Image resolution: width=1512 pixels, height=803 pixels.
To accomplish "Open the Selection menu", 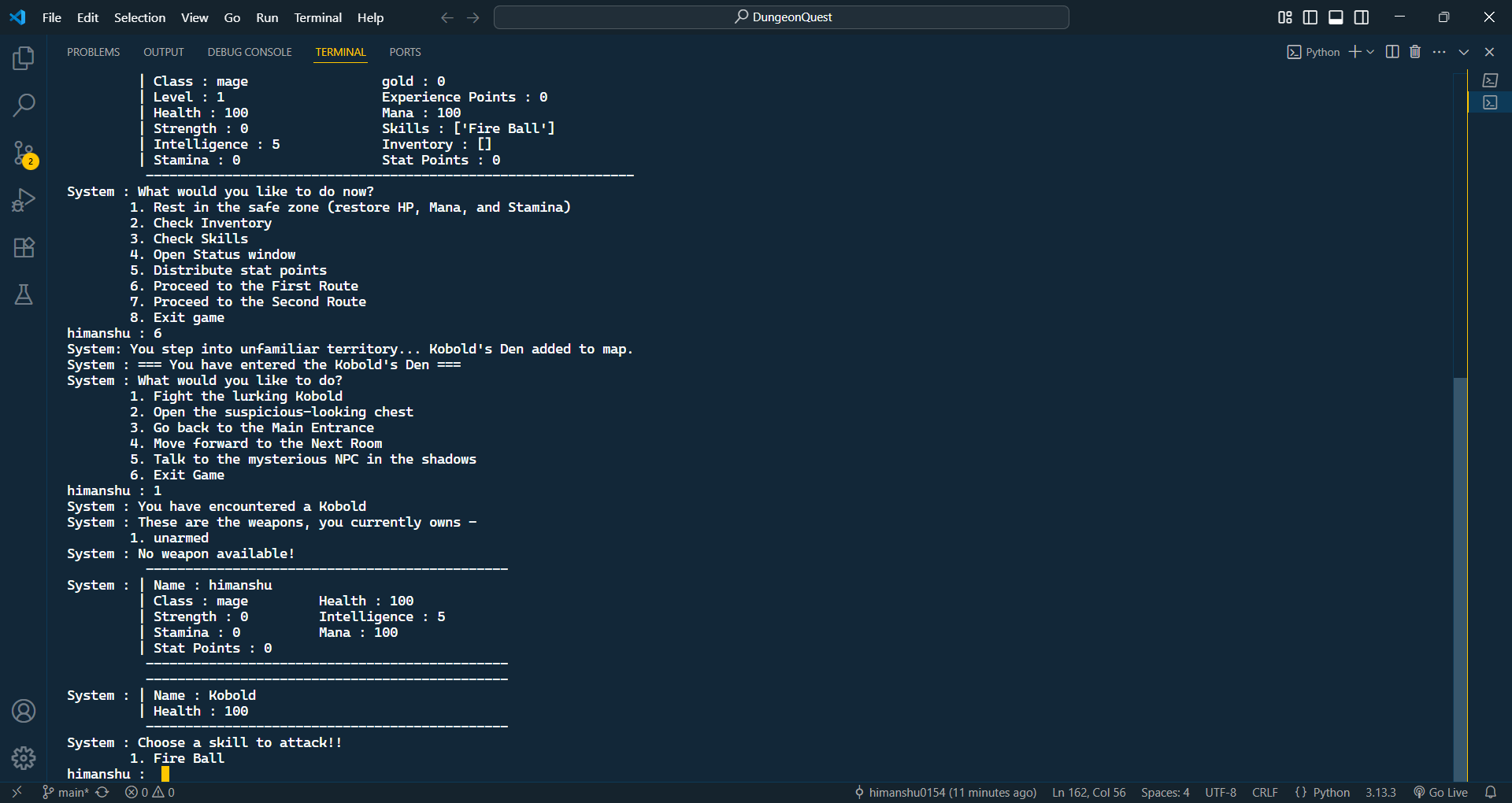I will [x=140, y=17].
